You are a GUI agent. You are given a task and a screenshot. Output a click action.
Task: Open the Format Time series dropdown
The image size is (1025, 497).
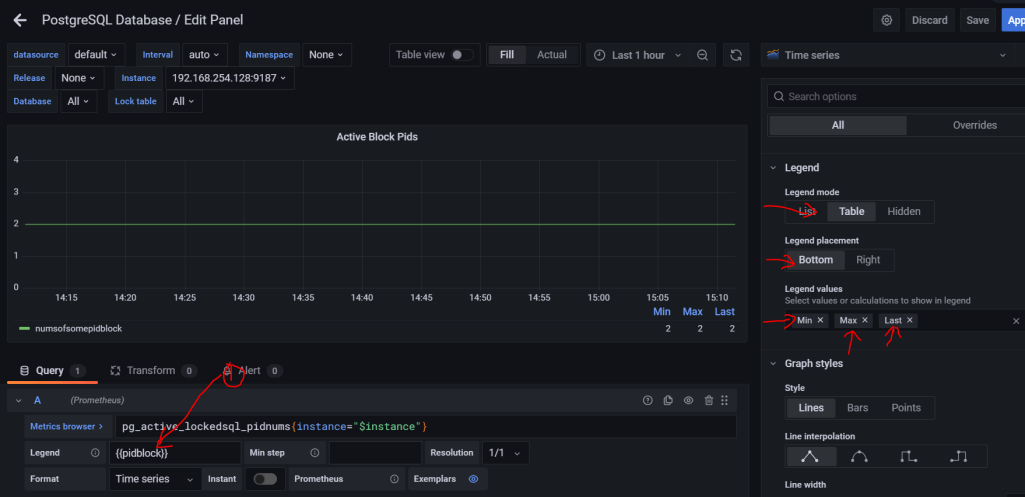point(153,479)
